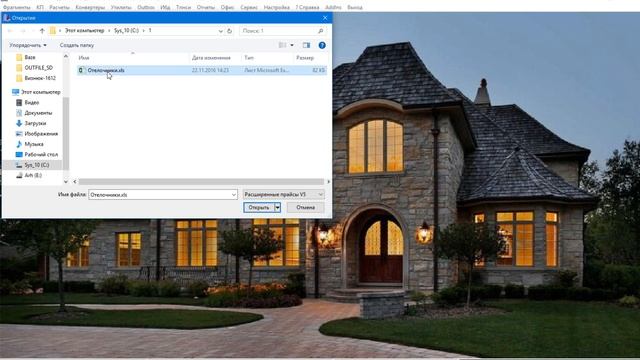Select the Arh (E:) drive in sidebar

pyautogui.click(x=33, y=175)
